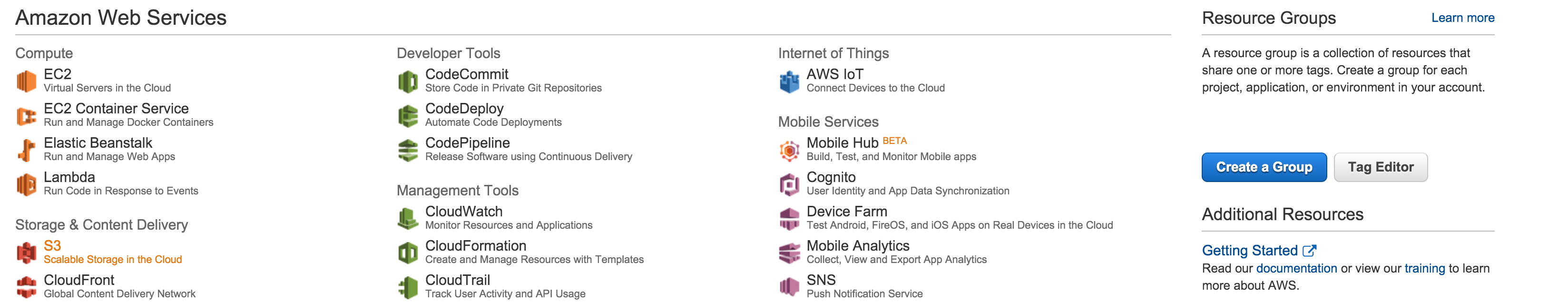1568x304 pixels.
Task: Open the CloudFormation service link
Action: 475,245
